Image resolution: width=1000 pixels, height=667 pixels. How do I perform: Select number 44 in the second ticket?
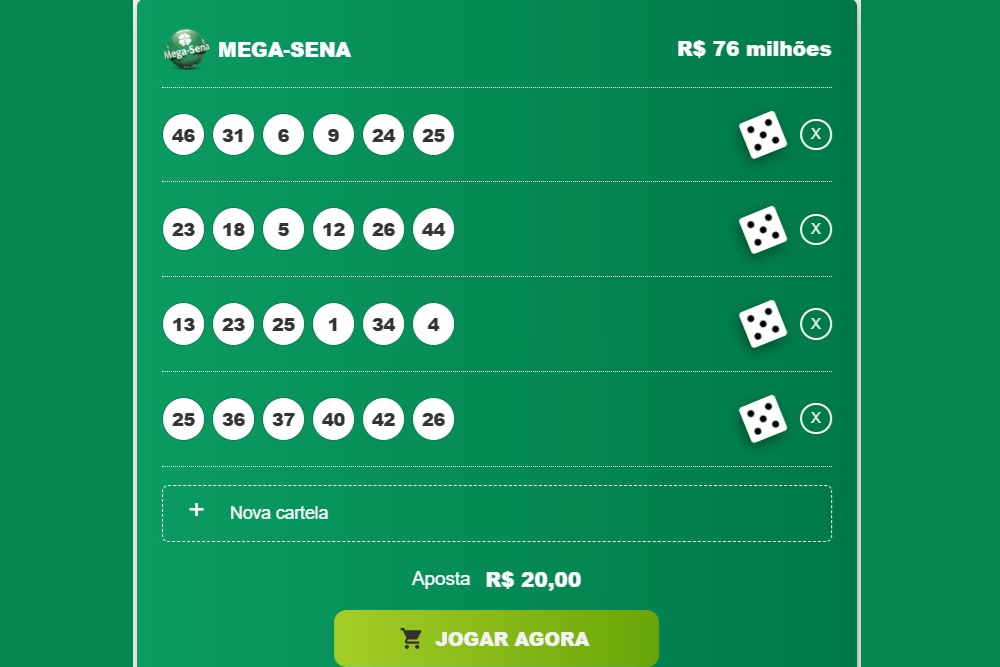click(434, 230)
